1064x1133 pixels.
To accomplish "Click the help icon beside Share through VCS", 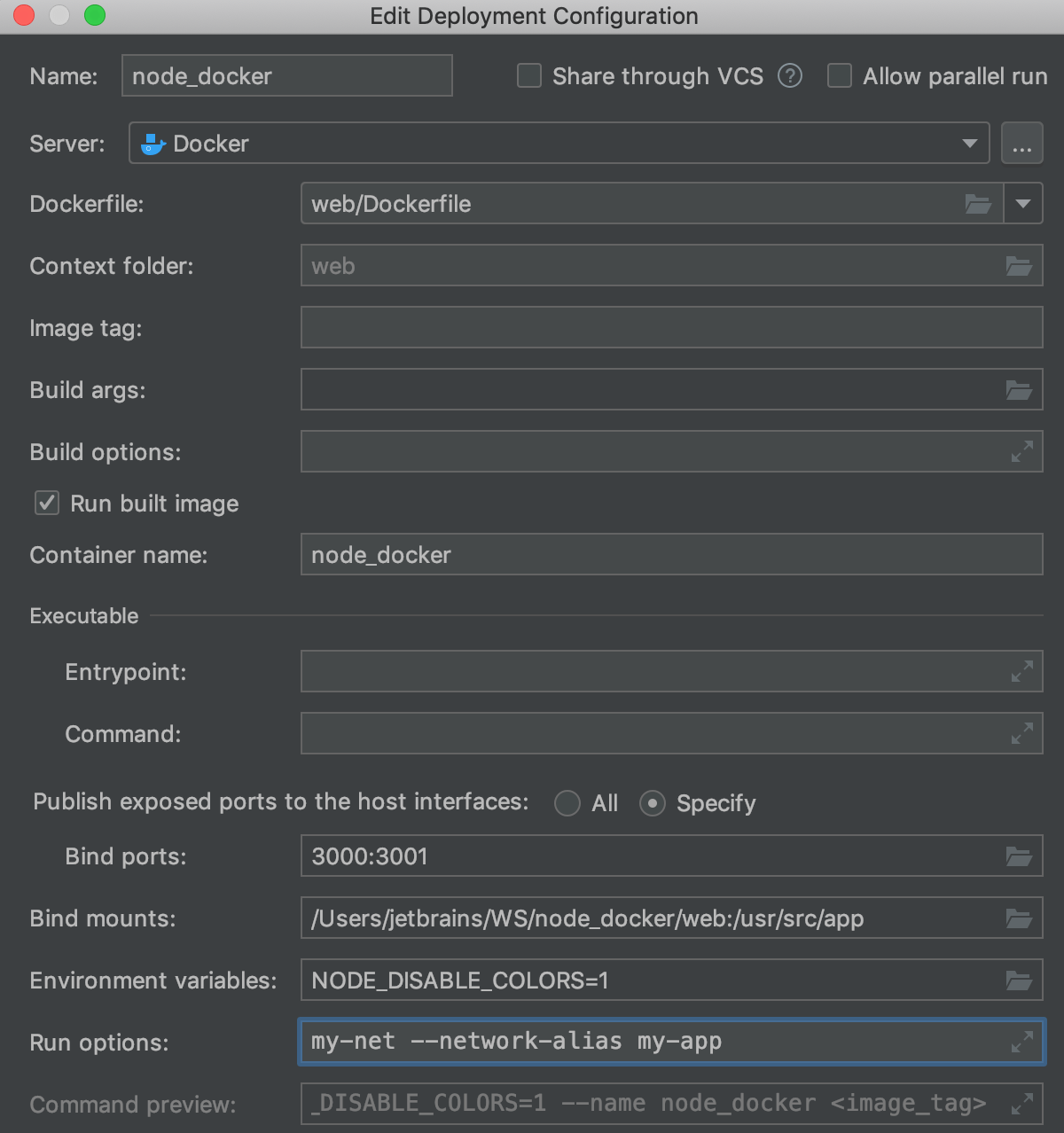I will [790, 76].
